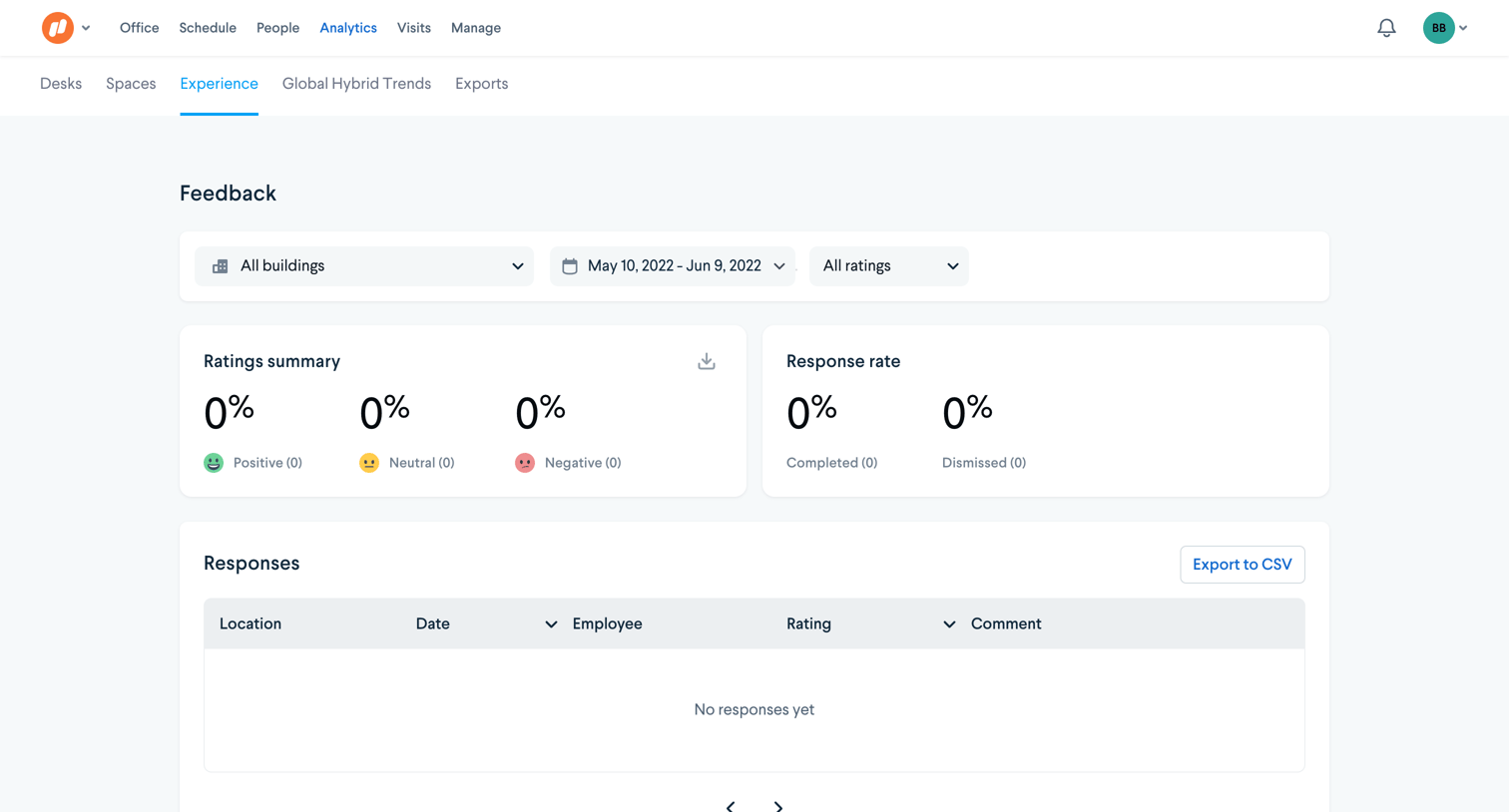This screenshot has height=812, width=1509.
Task: Open the Manage menu
Action: click(476, 28)
